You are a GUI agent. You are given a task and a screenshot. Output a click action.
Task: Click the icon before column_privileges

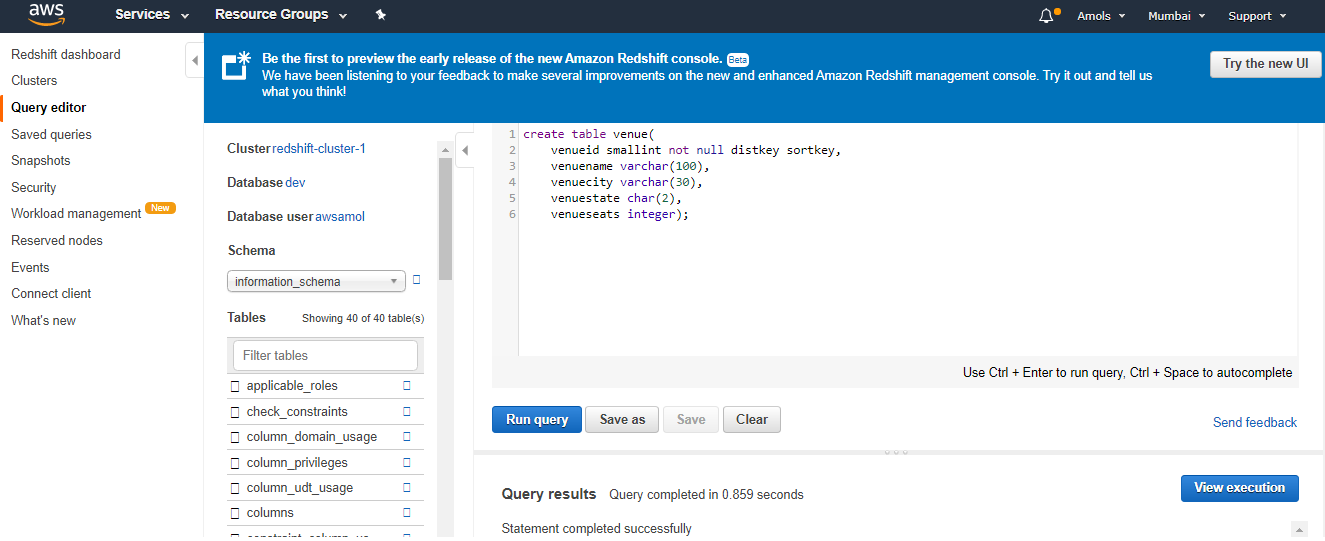tap(235, 463)
